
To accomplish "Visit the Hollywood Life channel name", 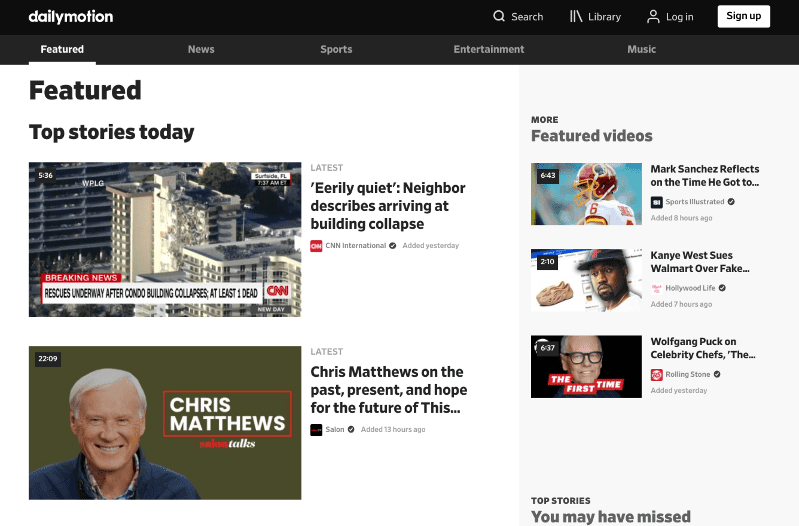I will tap(690, 288).
